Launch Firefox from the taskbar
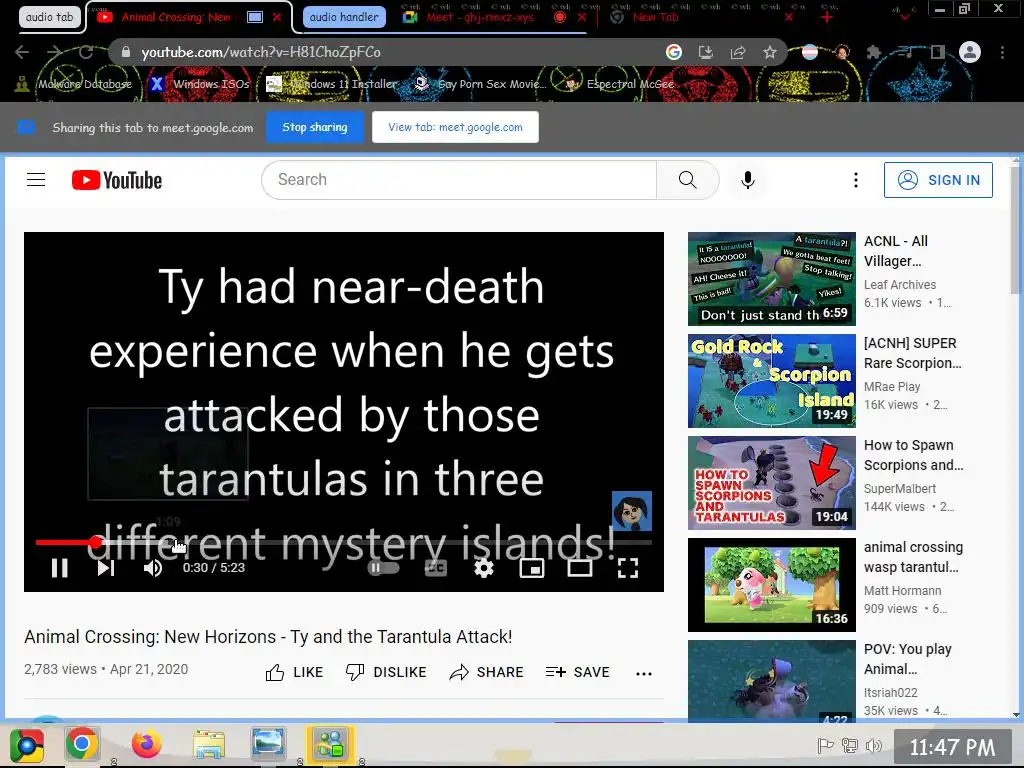 tap(146, 744)
